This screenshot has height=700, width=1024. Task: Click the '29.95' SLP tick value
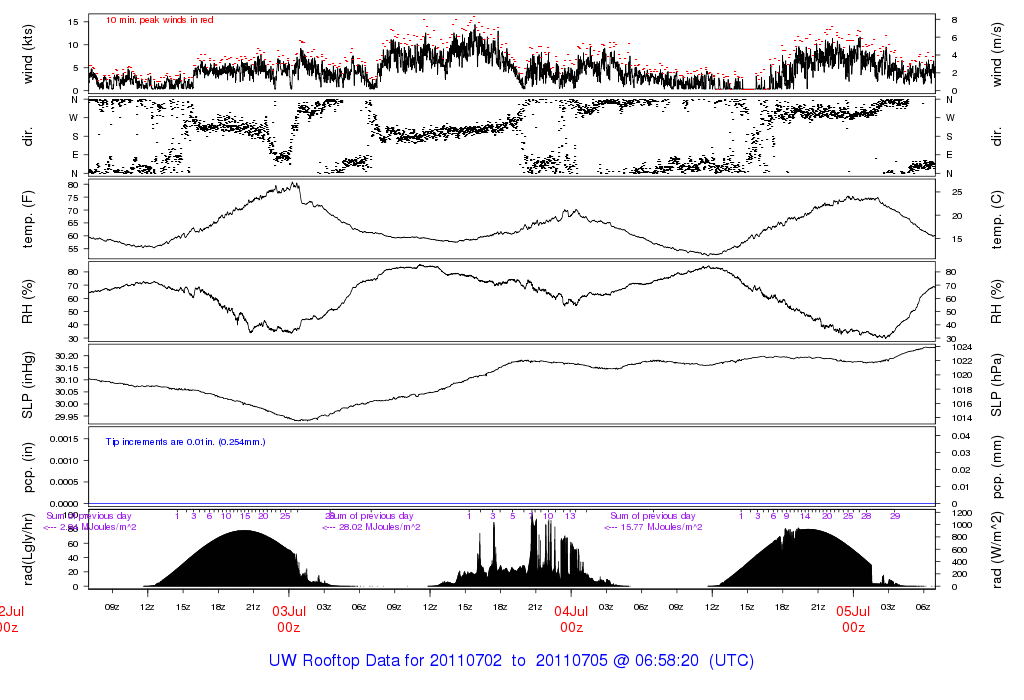pyautogui.click(x=68, y=417)
